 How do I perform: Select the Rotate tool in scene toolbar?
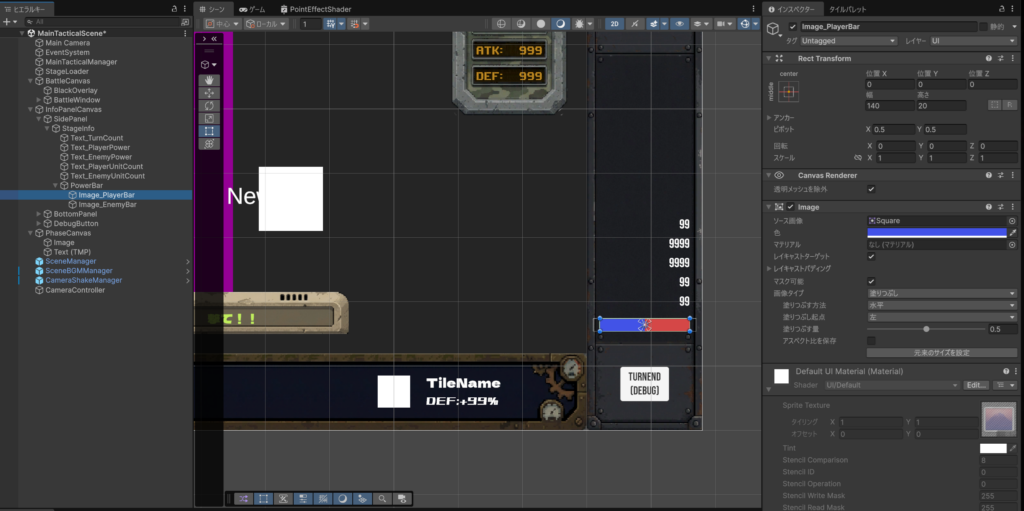tap(210, 105)
